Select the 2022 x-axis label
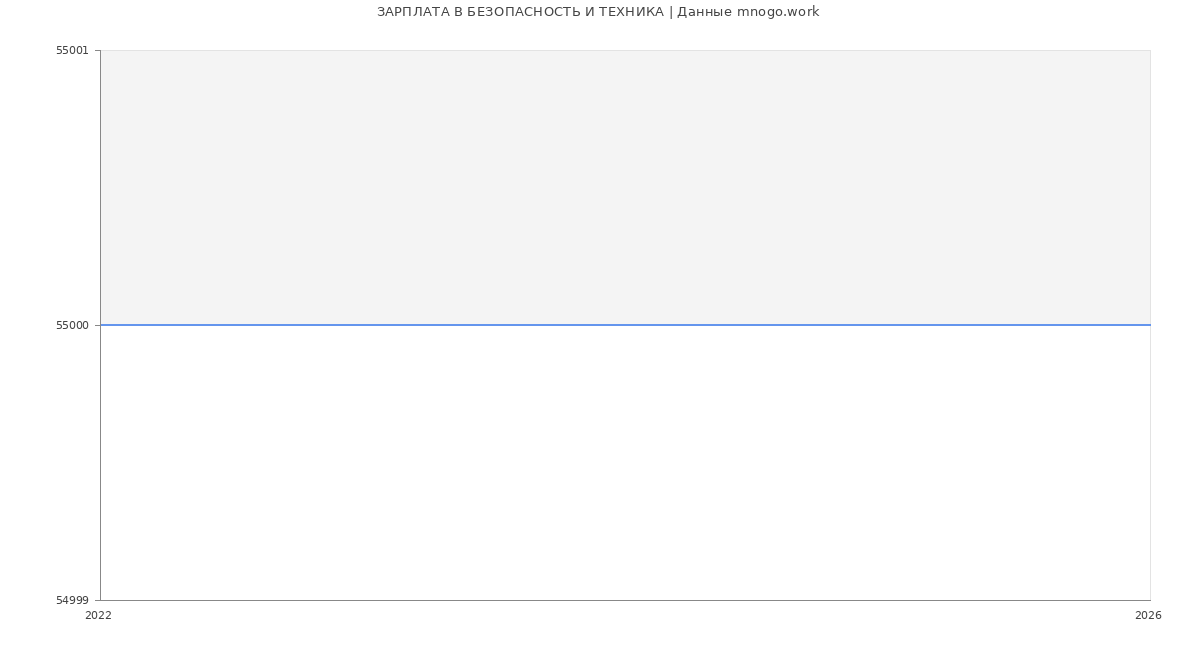The height and width of the screenshot is (650, 1200). point(96,616)
